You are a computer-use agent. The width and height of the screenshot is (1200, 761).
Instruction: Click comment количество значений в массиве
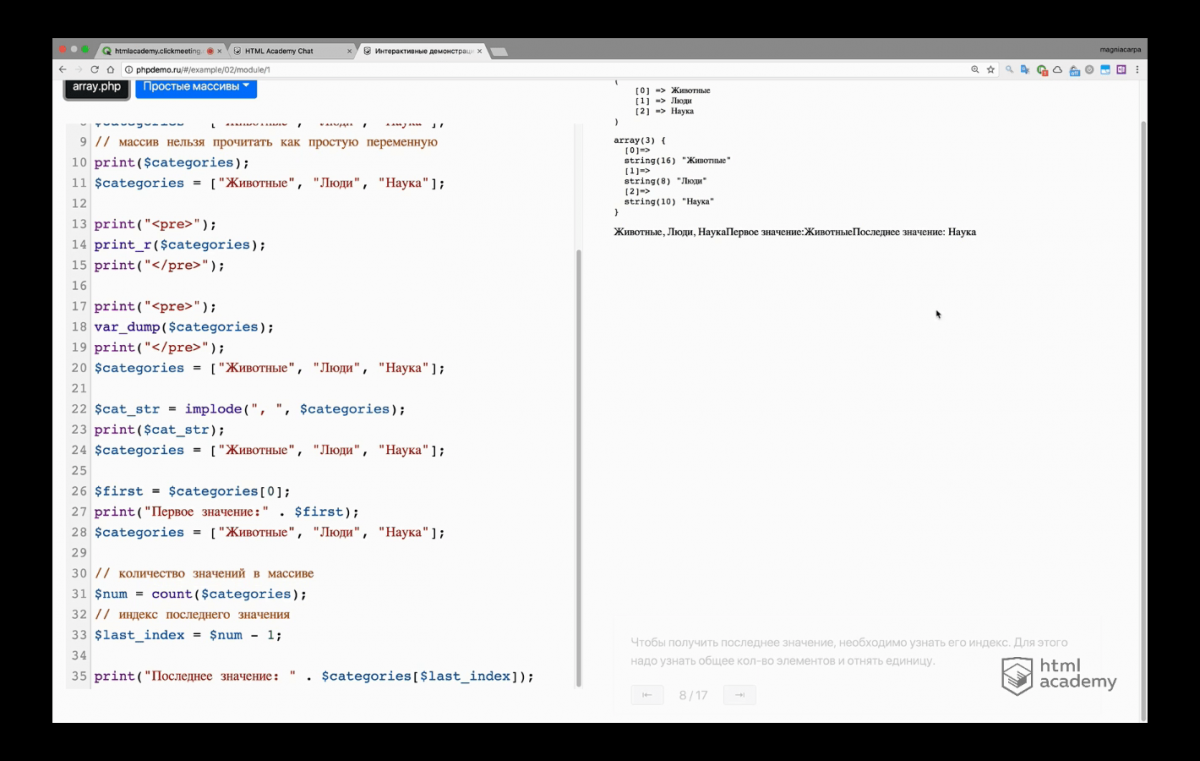point(204,574)
